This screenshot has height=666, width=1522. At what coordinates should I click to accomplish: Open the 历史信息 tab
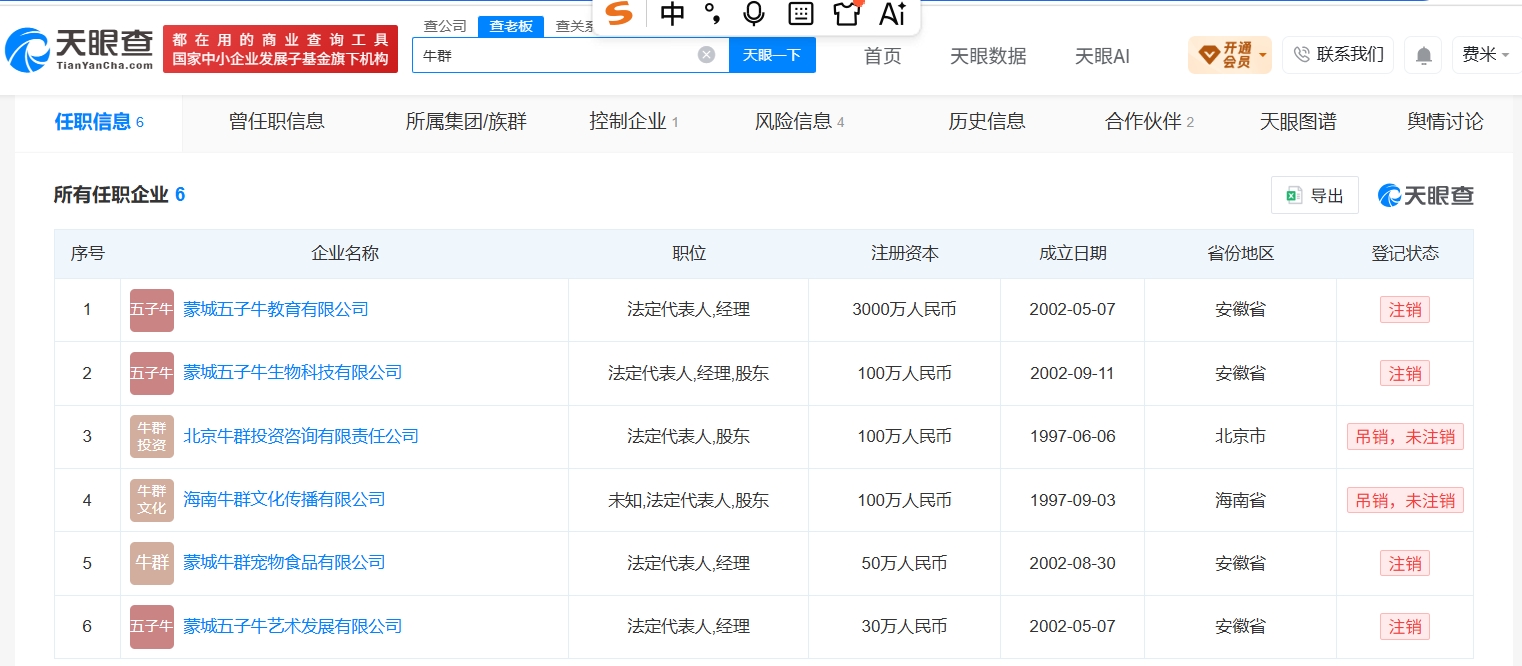987,123
